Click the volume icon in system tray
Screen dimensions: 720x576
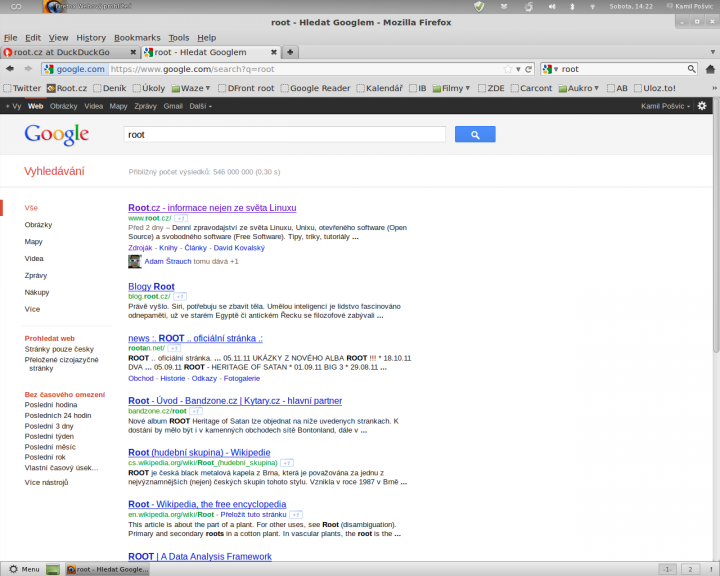click(552, 6)
